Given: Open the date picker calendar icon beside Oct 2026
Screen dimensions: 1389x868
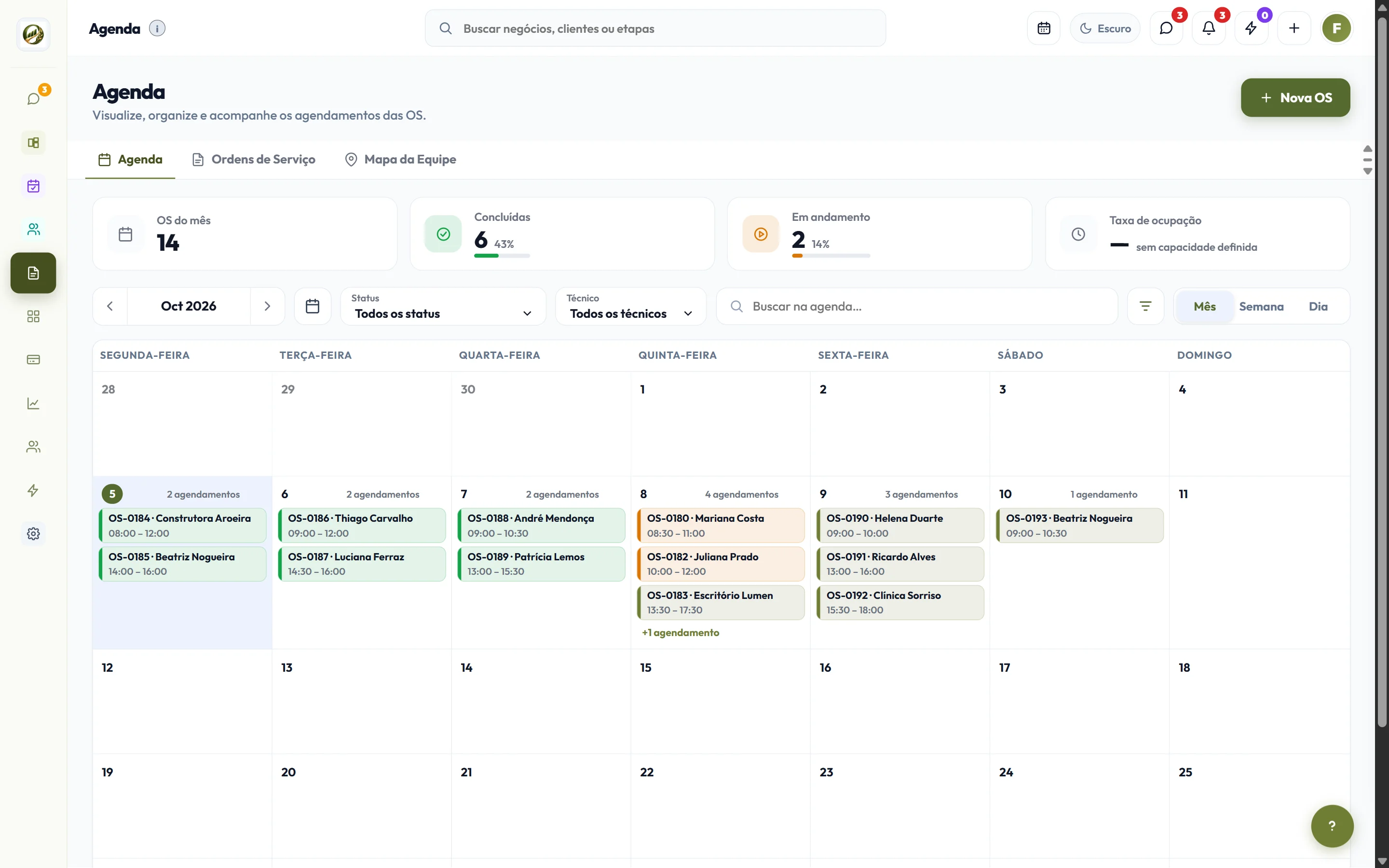Looking at the screenshot, I should [312, 306].
